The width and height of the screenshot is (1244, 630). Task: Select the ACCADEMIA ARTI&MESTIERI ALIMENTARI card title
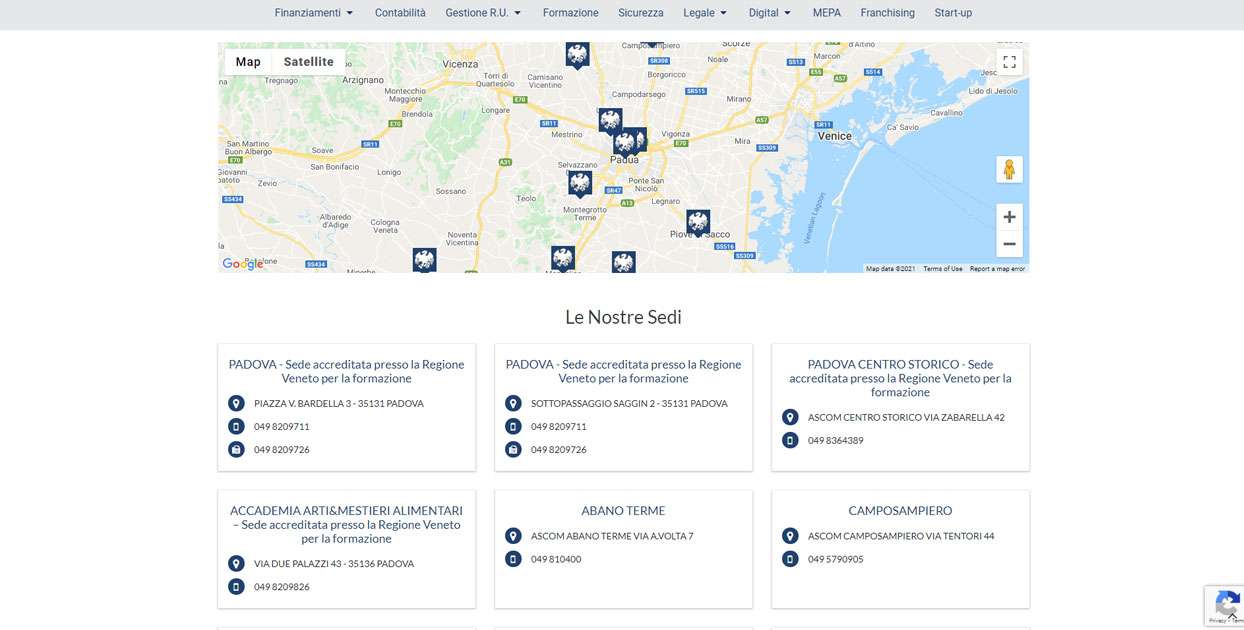pos(346,524)
